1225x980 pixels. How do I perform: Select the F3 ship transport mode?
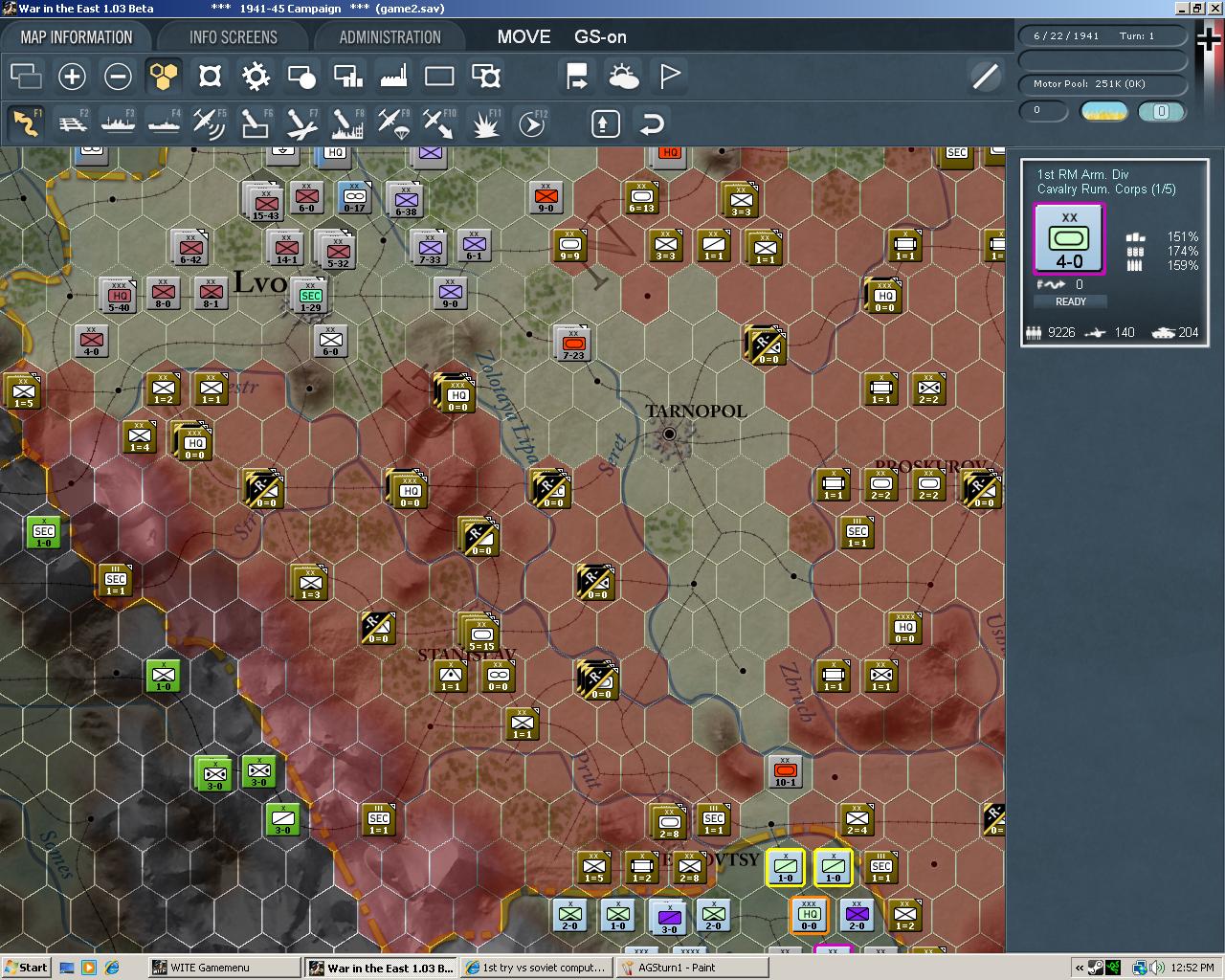point(118,123)
